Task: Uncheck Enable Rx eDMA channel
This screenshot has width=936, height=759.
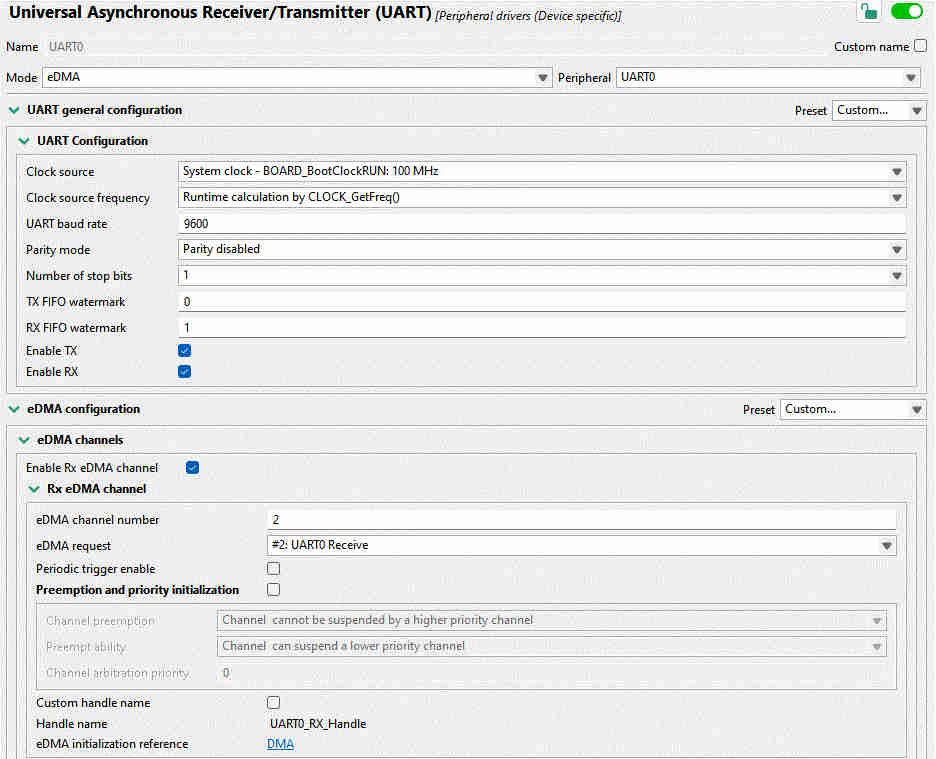Action: coord(192,468)
